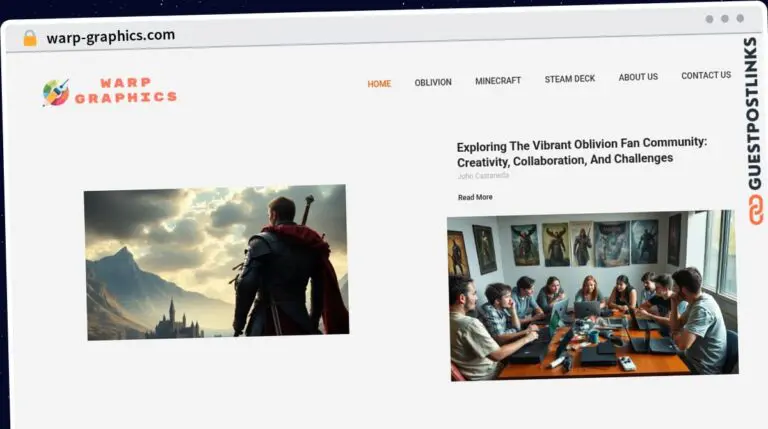
Task: Open the Minecraft navigation item
Action: pos(497,81)
